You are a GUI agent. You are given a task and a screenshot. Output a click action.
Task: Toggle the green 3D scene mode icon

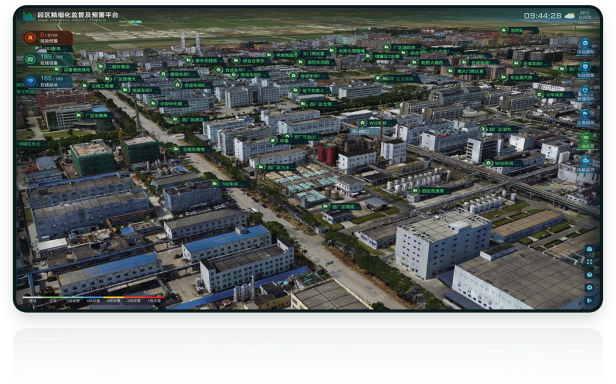[x=585, y=140]
